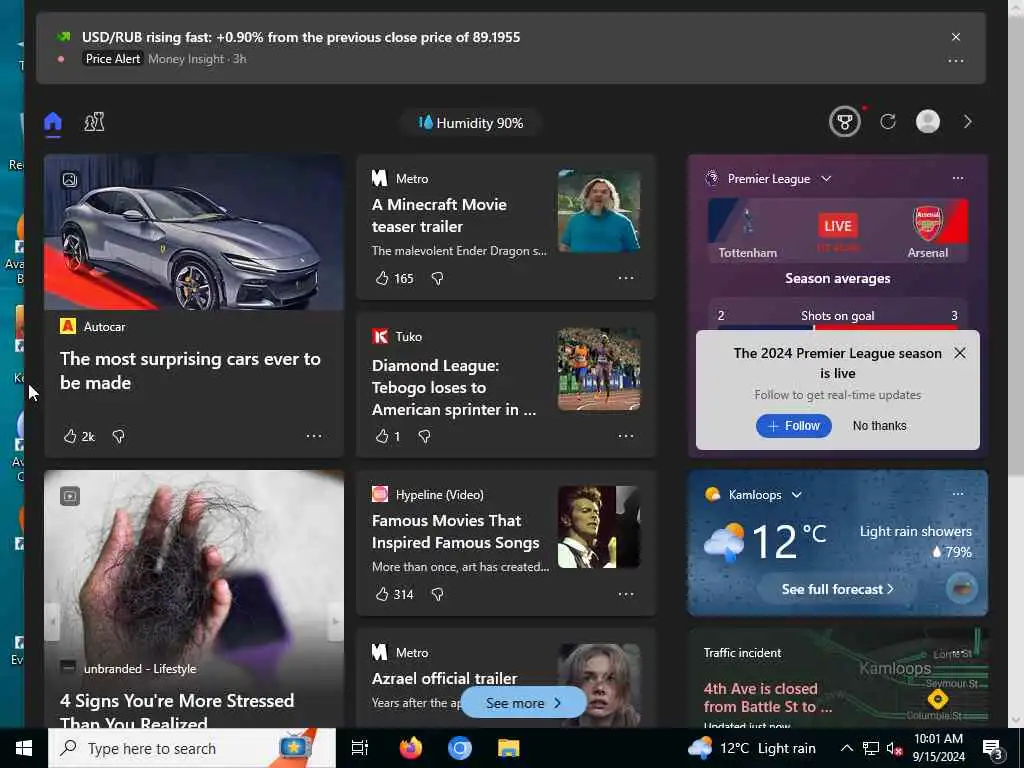This screenshot has height=768, width=1024.
Task: Open more options on the weather card
Action: click(957, 494)
